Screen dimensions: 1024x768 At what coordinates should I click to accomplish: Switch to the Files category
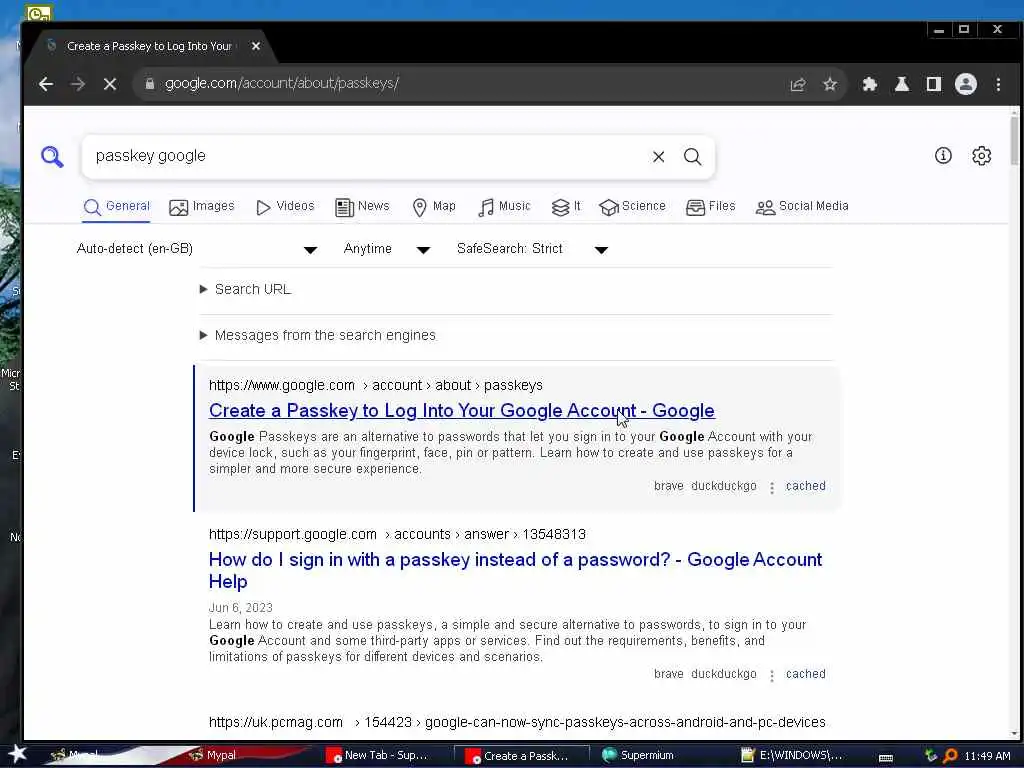click(x=711, y=206)
